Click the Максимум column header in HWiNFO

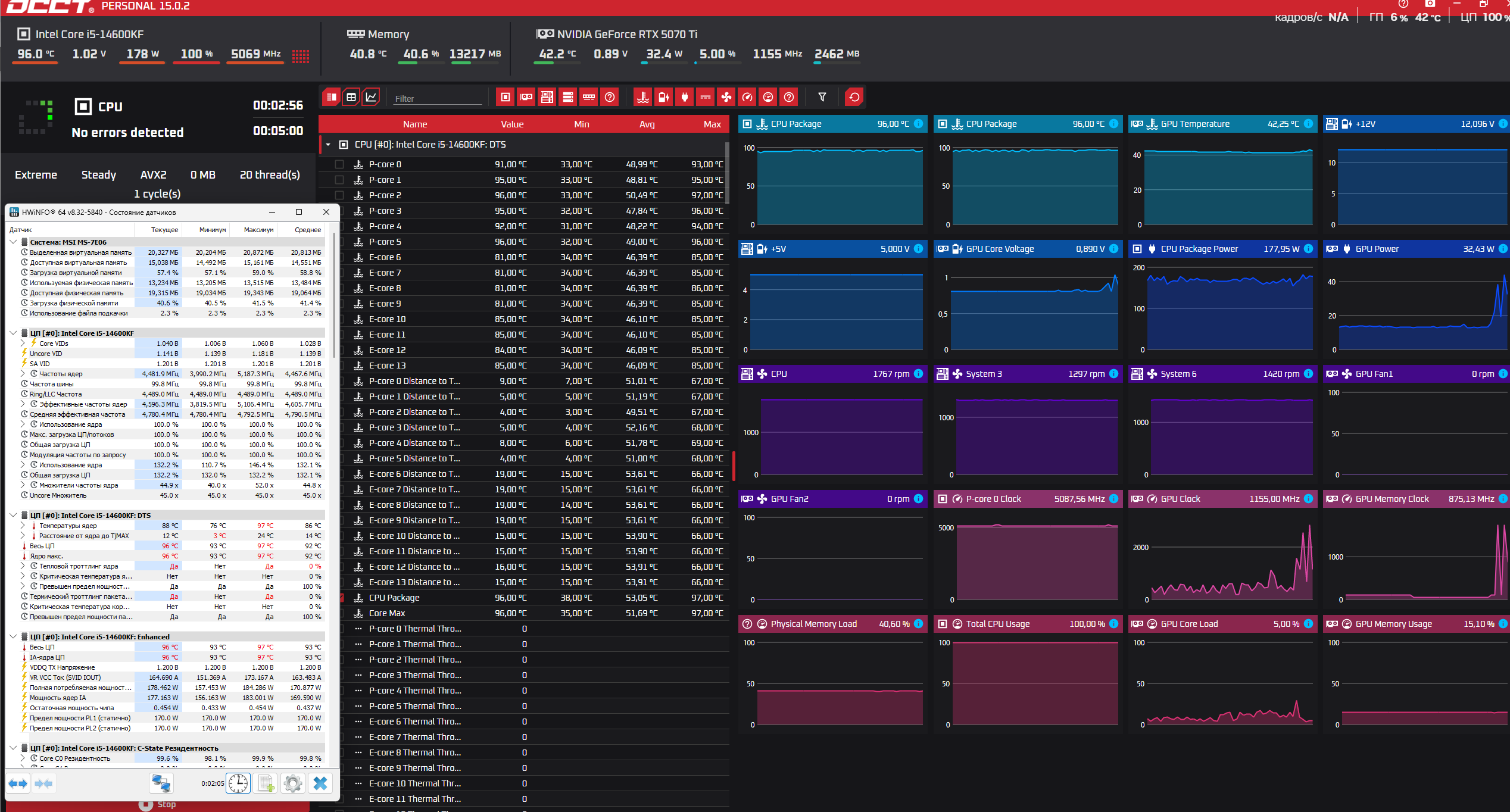pyautogui.click(x=258, y=230)
